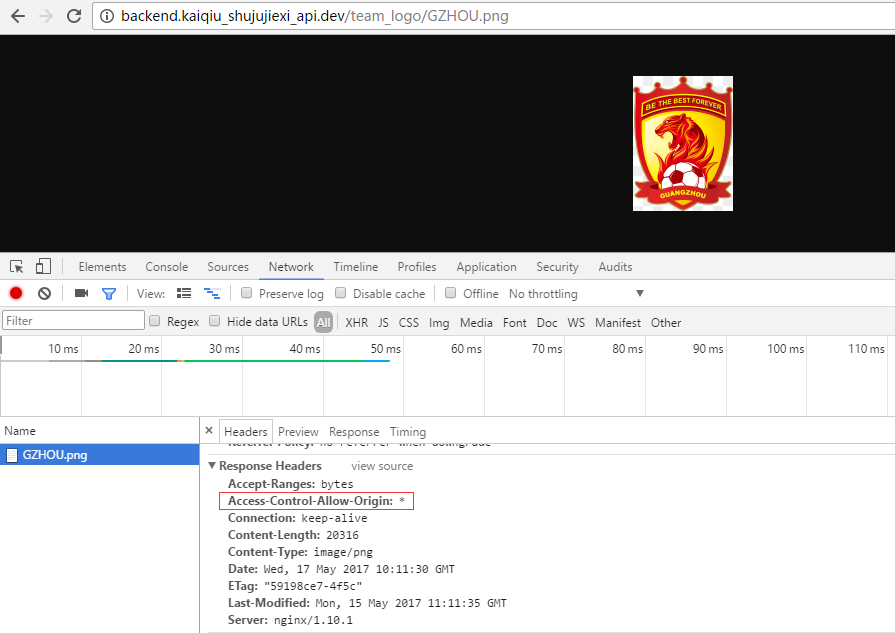Open the Audits tab

tap(615, 267)
